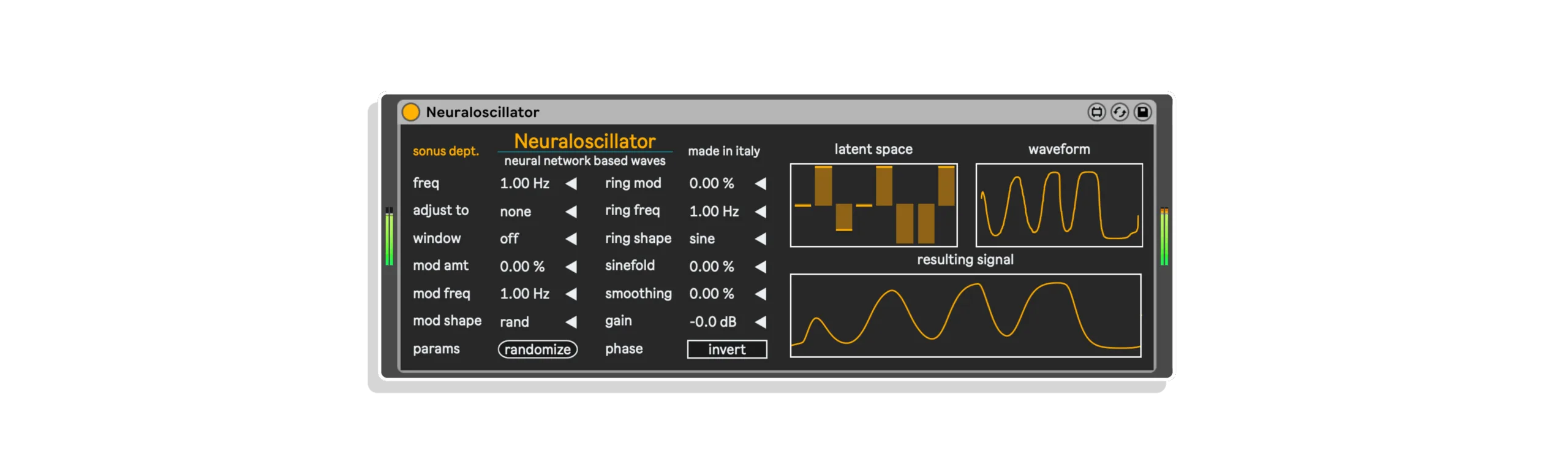Click the ring mod value 0.00 %
Screen dimensions: 1568x450
coord(711,183)
